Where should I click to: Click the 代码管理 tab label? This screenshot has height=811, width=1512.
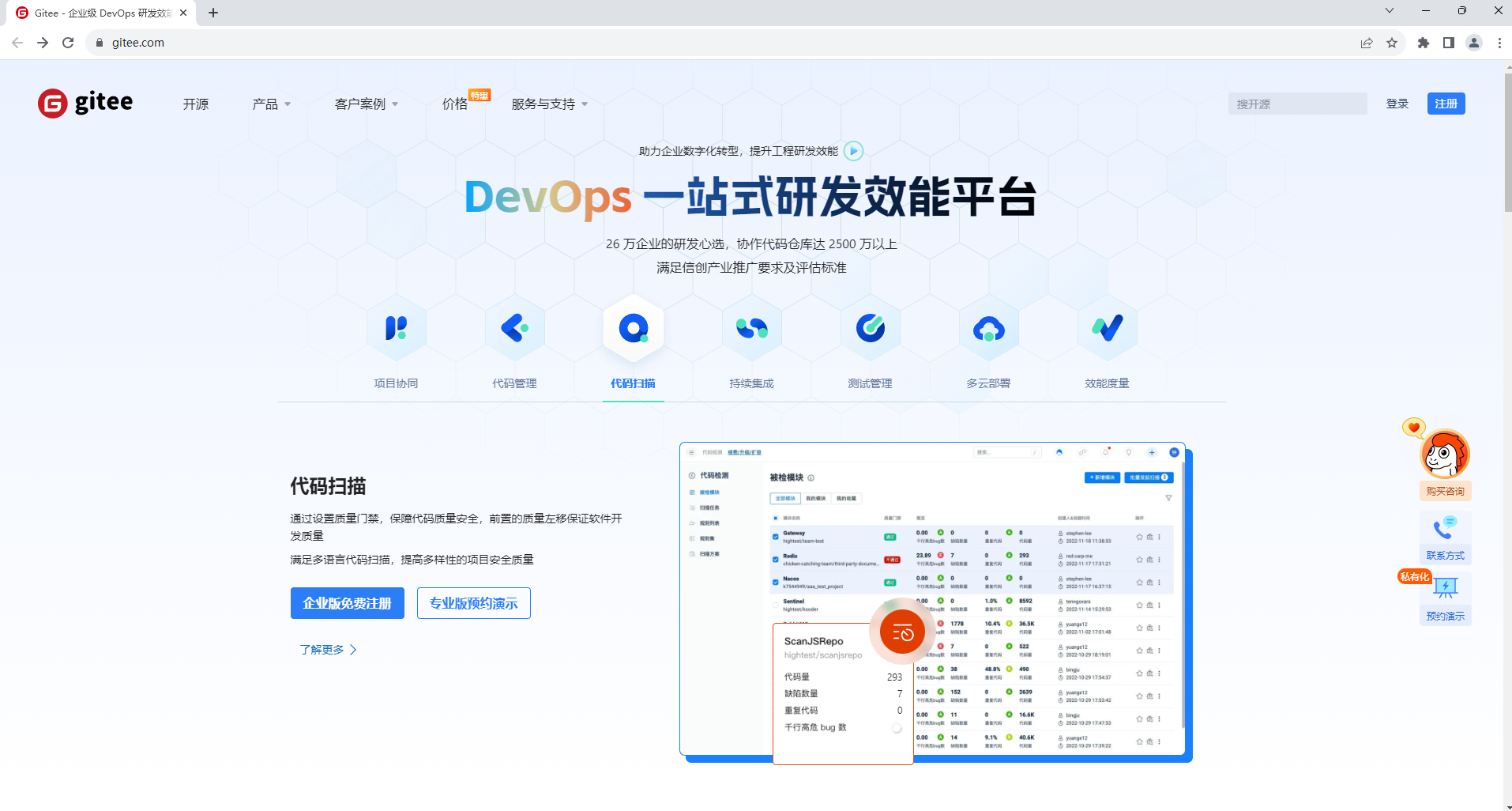coord(514,383)
